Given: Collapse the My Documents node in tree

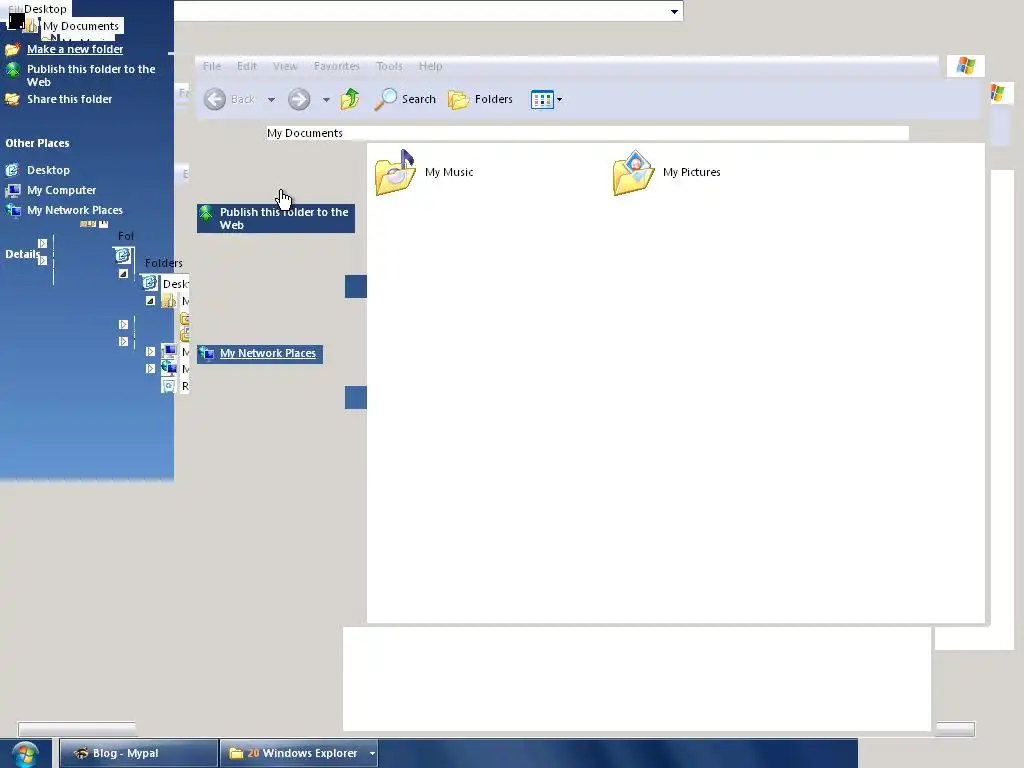Looking at the screenshot, I should click(150, 301).
